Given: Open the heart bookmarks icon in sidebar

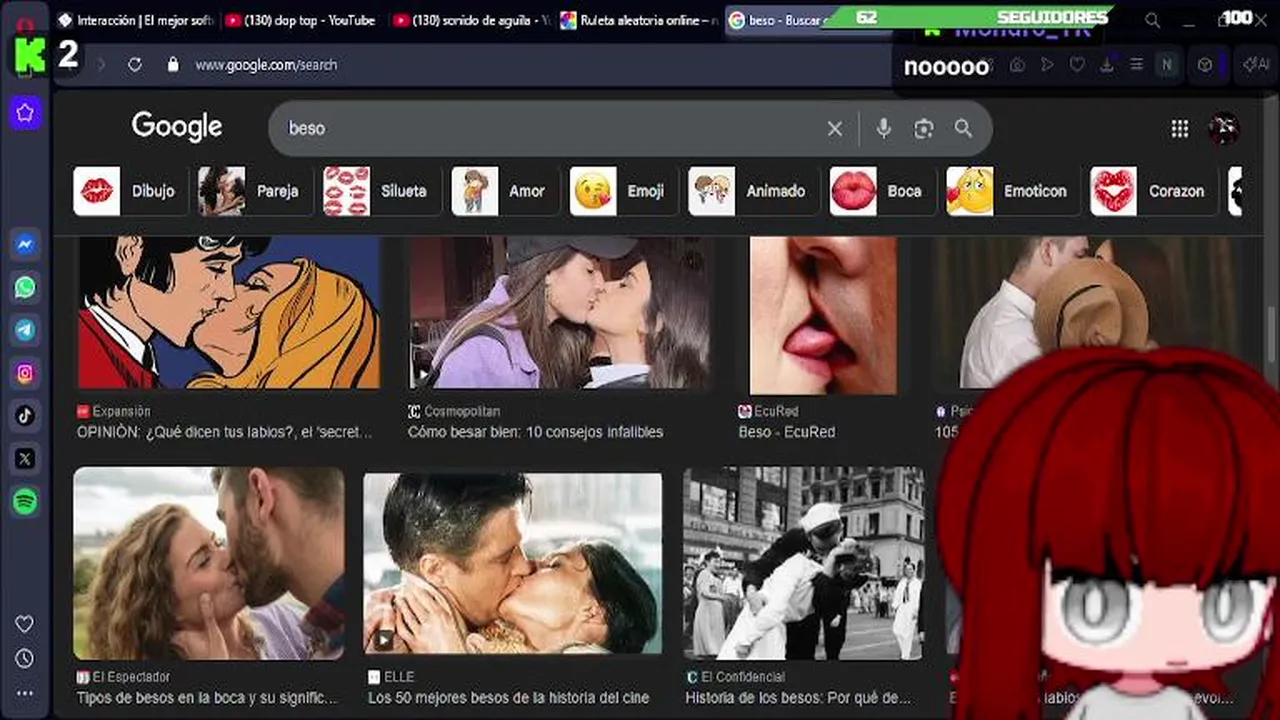Looking at the screenshot, I should click(25, 624).
